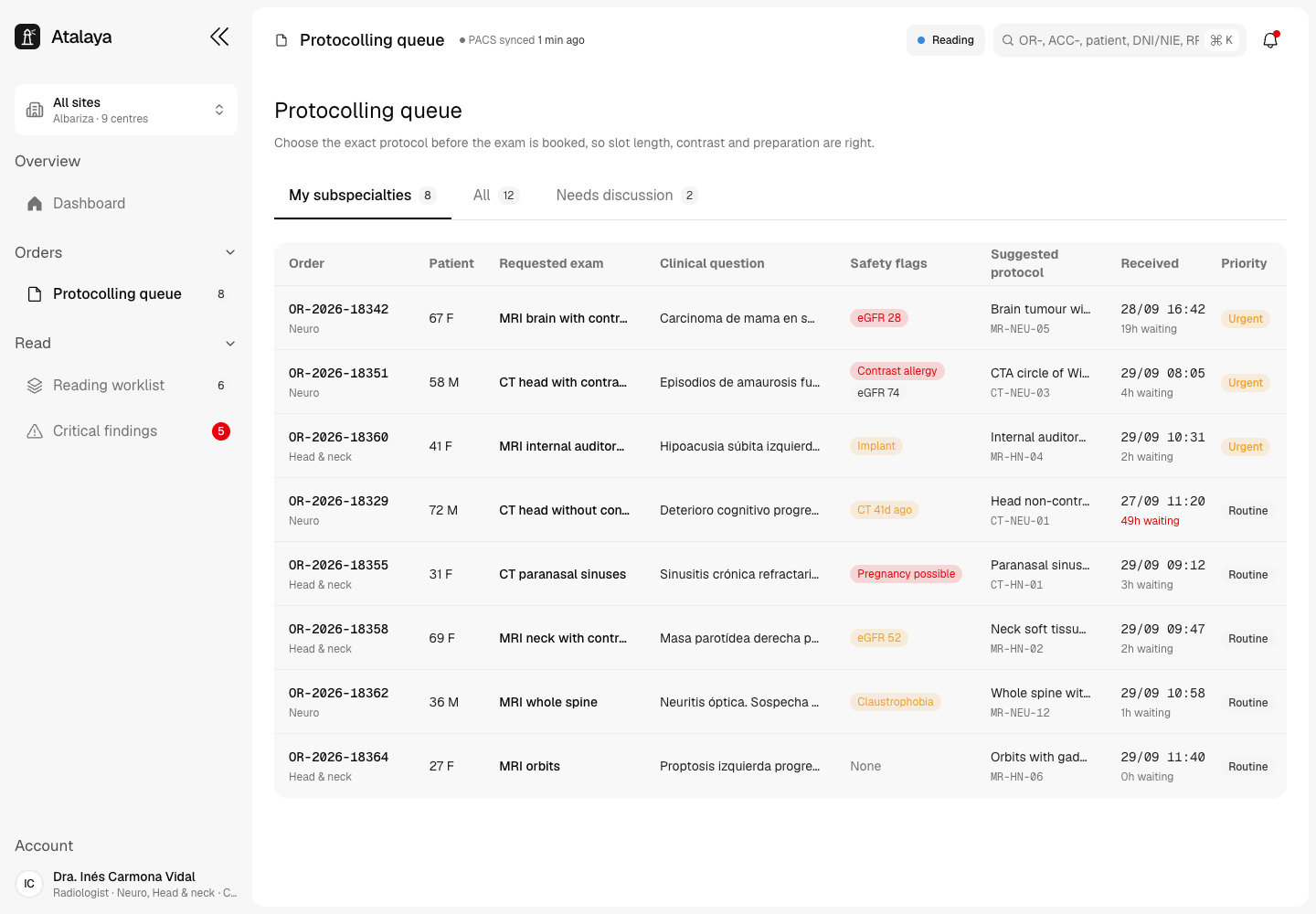This screenshot has height=914, width=1316.
Task: Sort by Priority column header
Action: 1244,263
